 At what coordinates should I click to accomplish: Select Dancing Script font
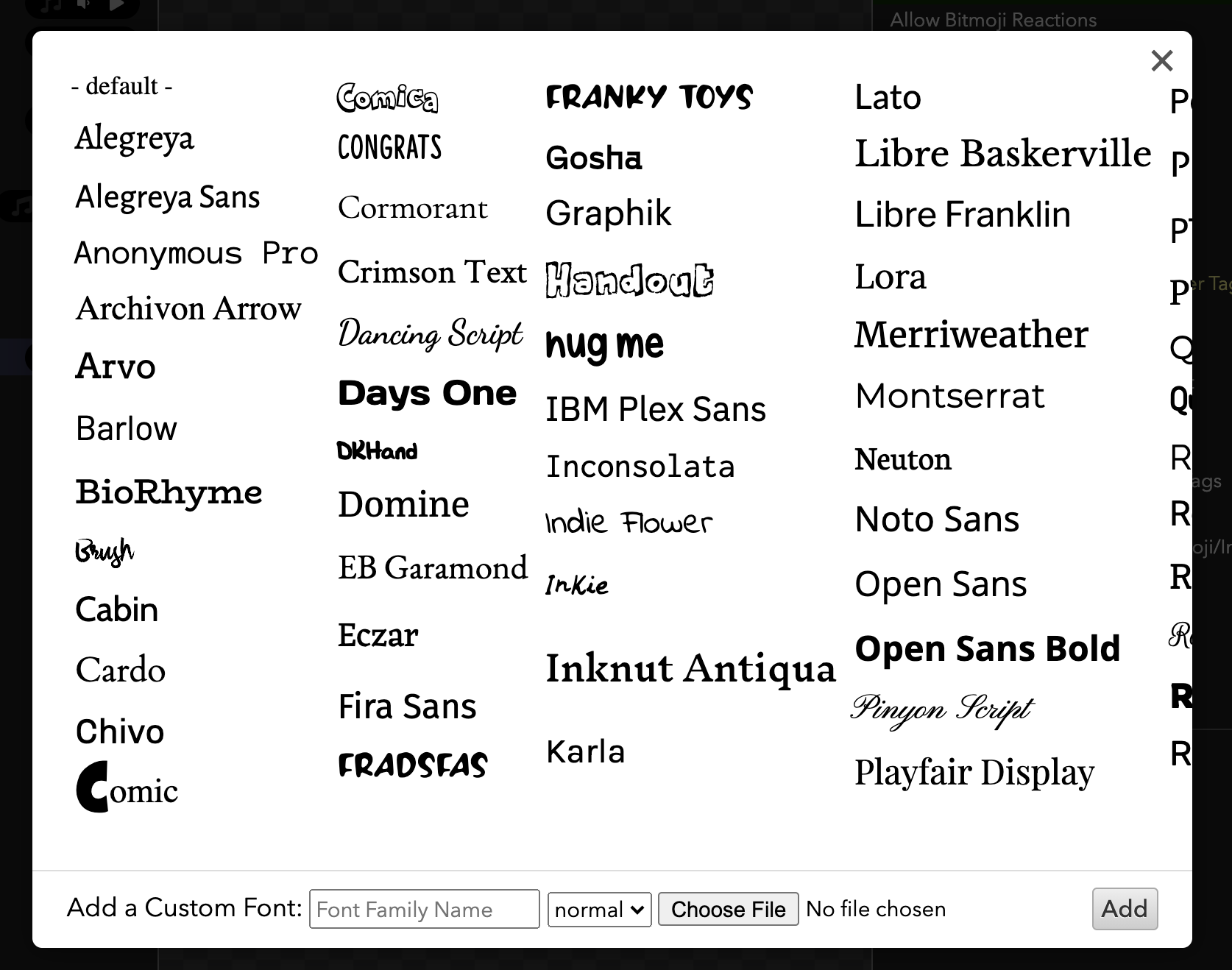point(431,333)
